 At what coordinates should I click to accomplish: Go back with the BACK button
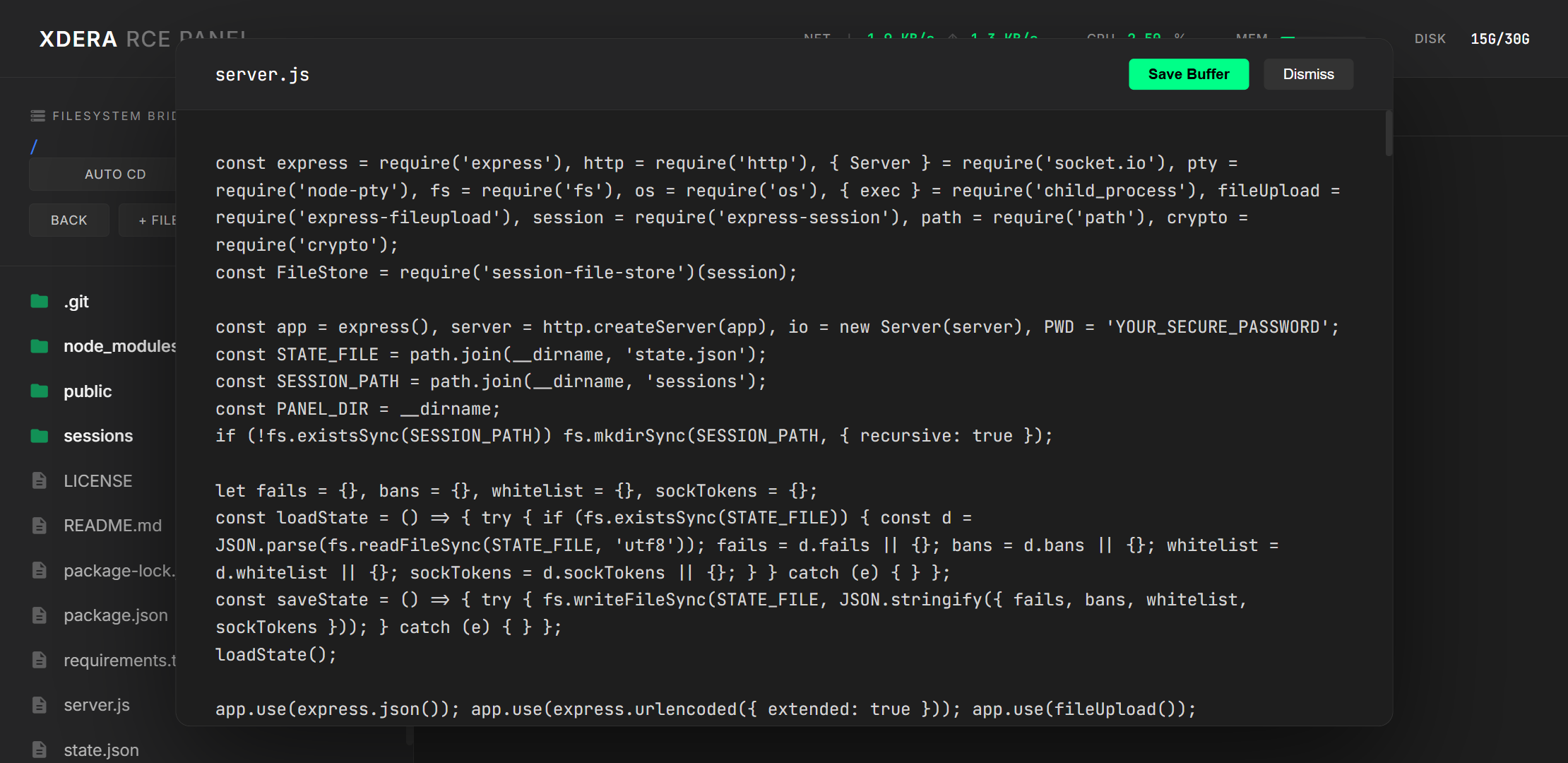click(69, 220)
